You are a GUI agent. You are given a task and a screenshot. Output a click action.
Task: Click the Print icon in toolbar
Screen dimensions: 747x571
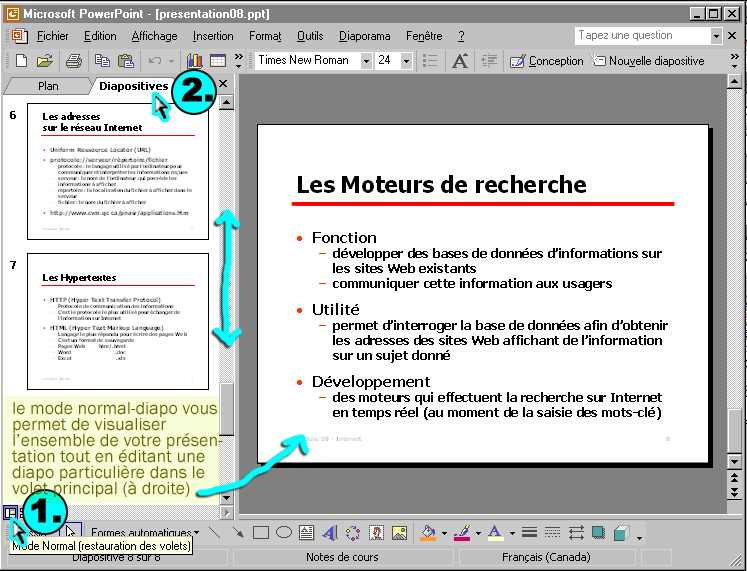(73, 61)
